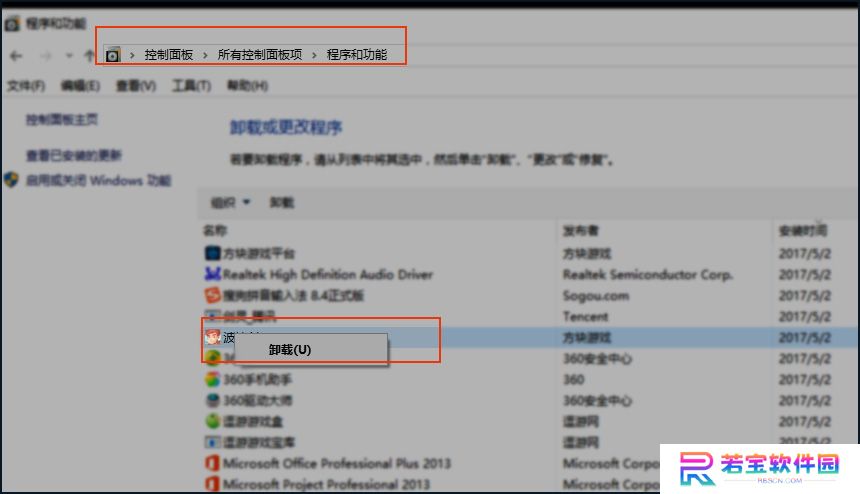Select Realtek High Definition Audio Driver row text
Screen dimensions: 860x494
pos(328,274)
